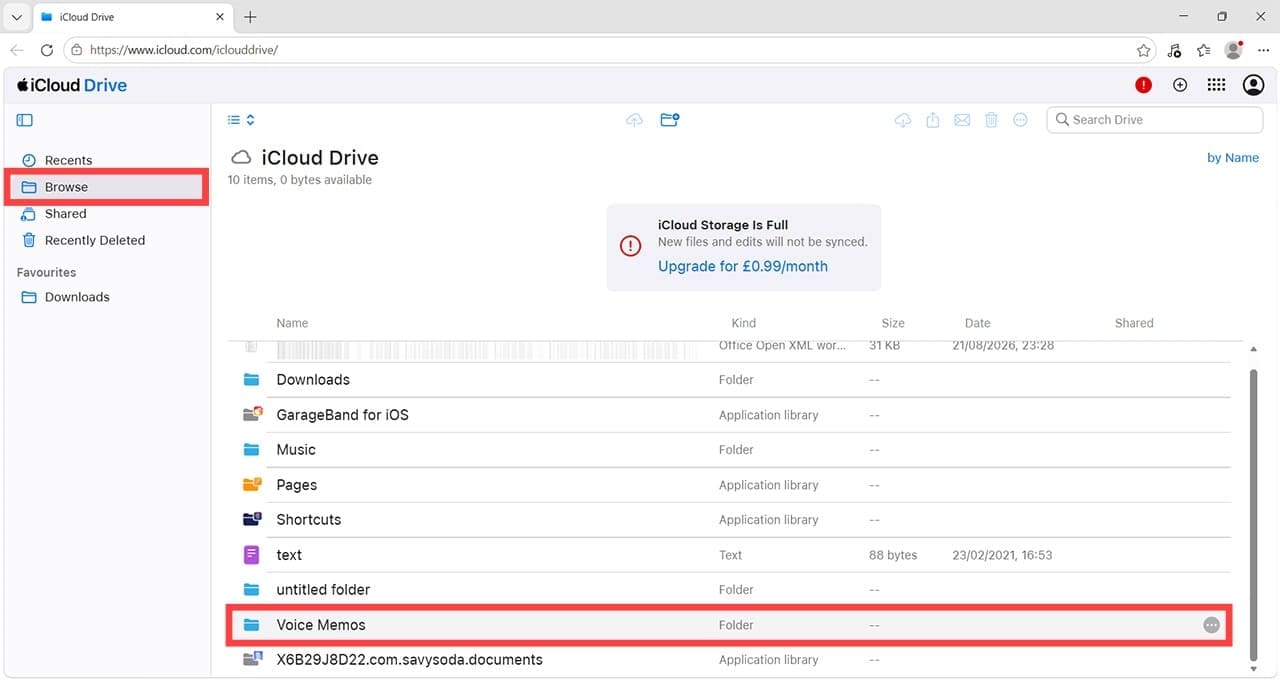Click the download cloud icon
1280x680 pixels.
pyautogui.click(x=903, y=120)
